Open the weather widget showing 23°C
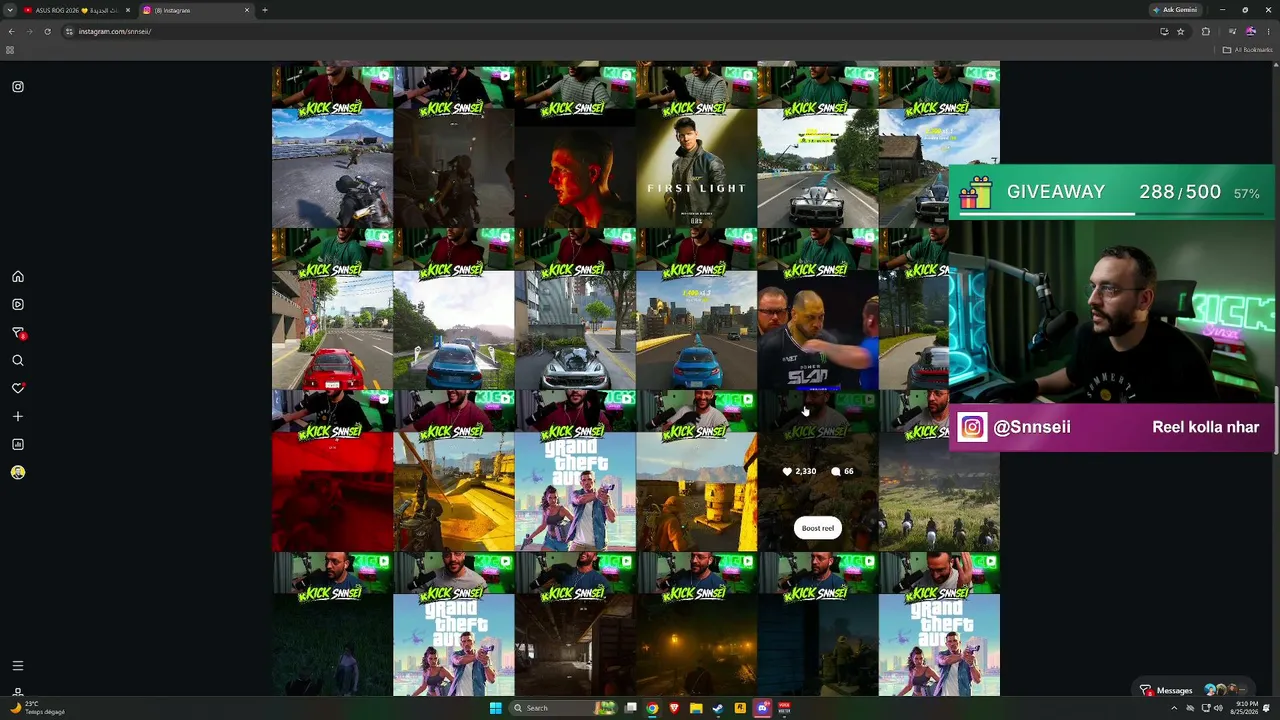The width and height of the screenshot is (1280, 720). click(x=38, y=708)
